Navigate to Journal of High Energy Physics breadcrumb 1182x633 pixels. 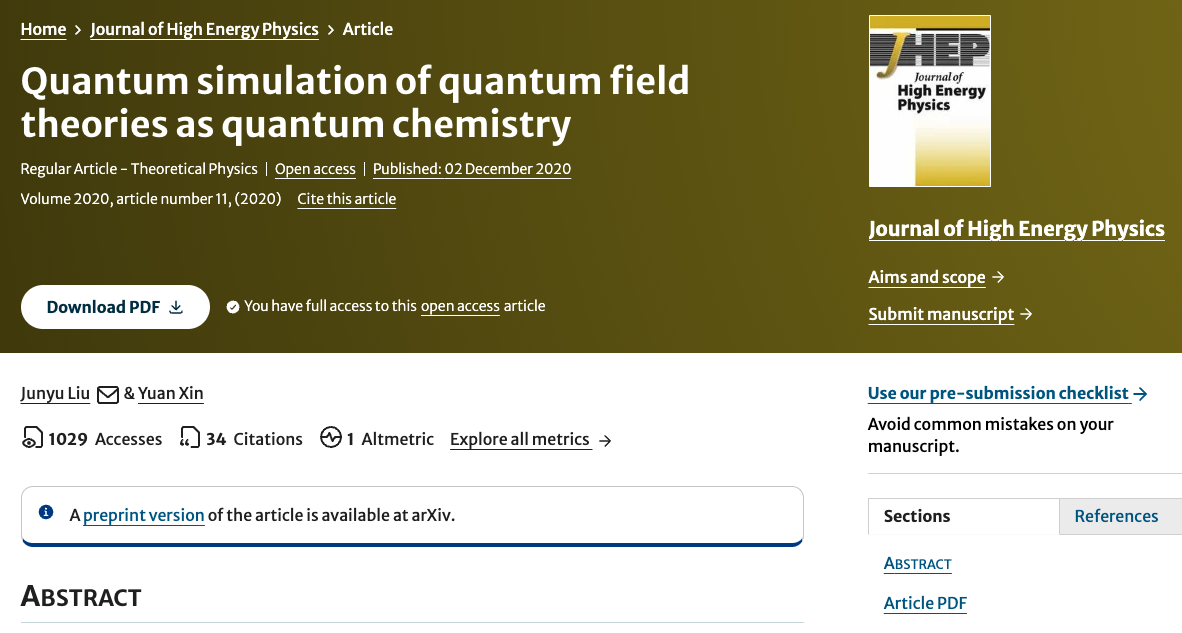point(204,29)
